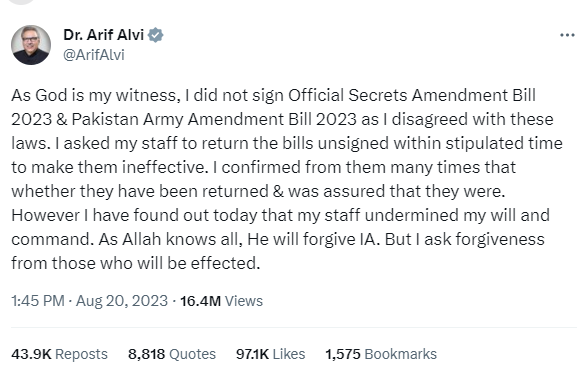Click the display name Dr. Arif Alvi
The width and height of the screenshot is (579, 380).
point(103,35)
